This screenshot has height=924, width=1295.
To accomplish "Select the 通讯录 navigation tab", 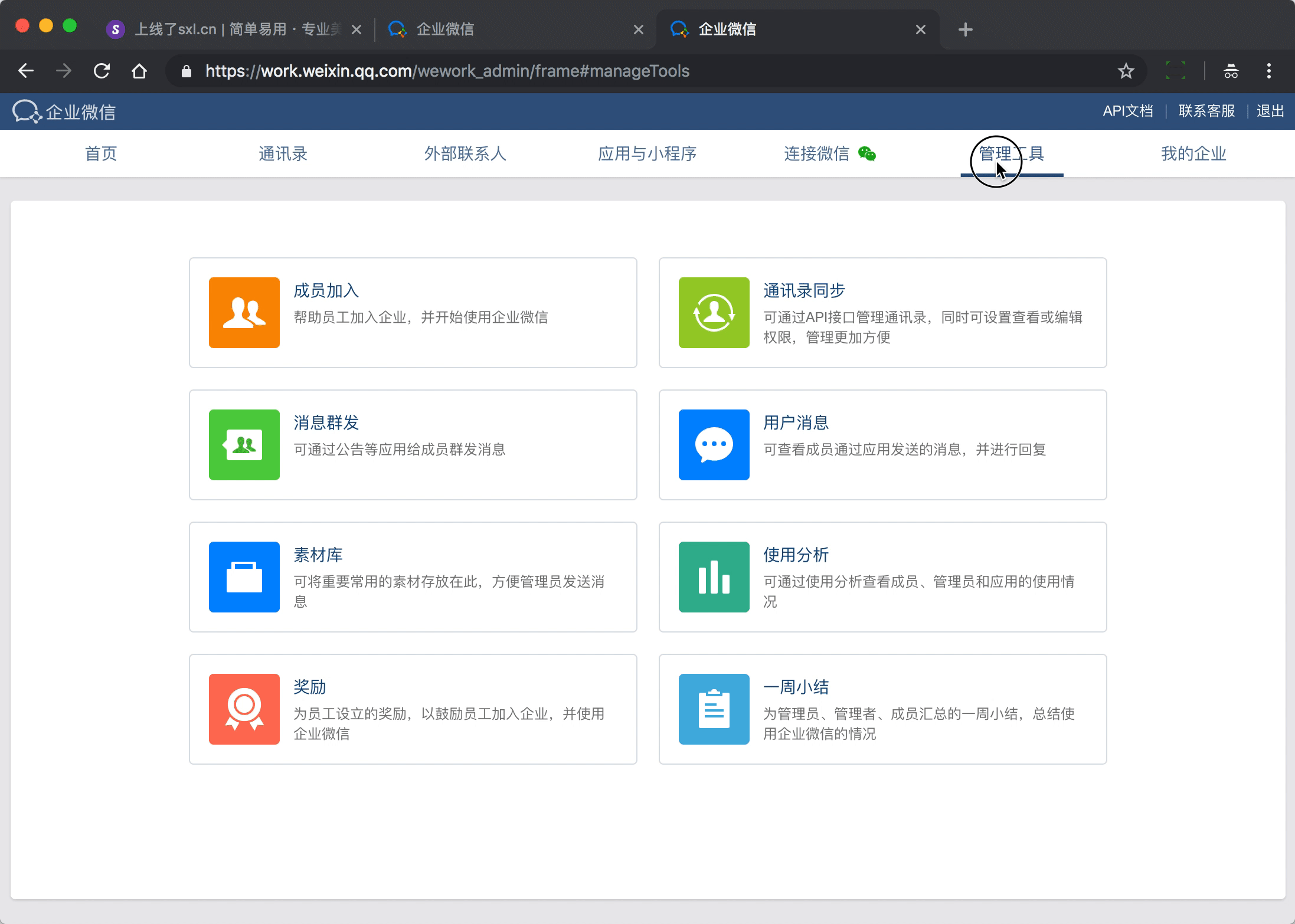I will [x=283, y=154].
